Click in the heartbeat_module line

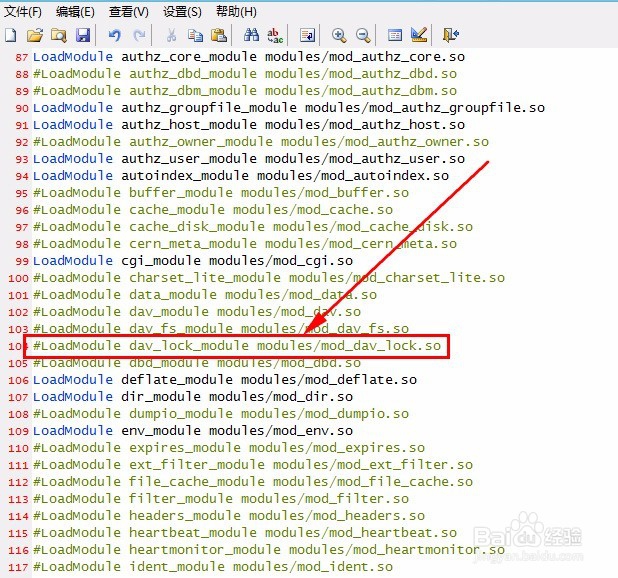click(244, 533)
